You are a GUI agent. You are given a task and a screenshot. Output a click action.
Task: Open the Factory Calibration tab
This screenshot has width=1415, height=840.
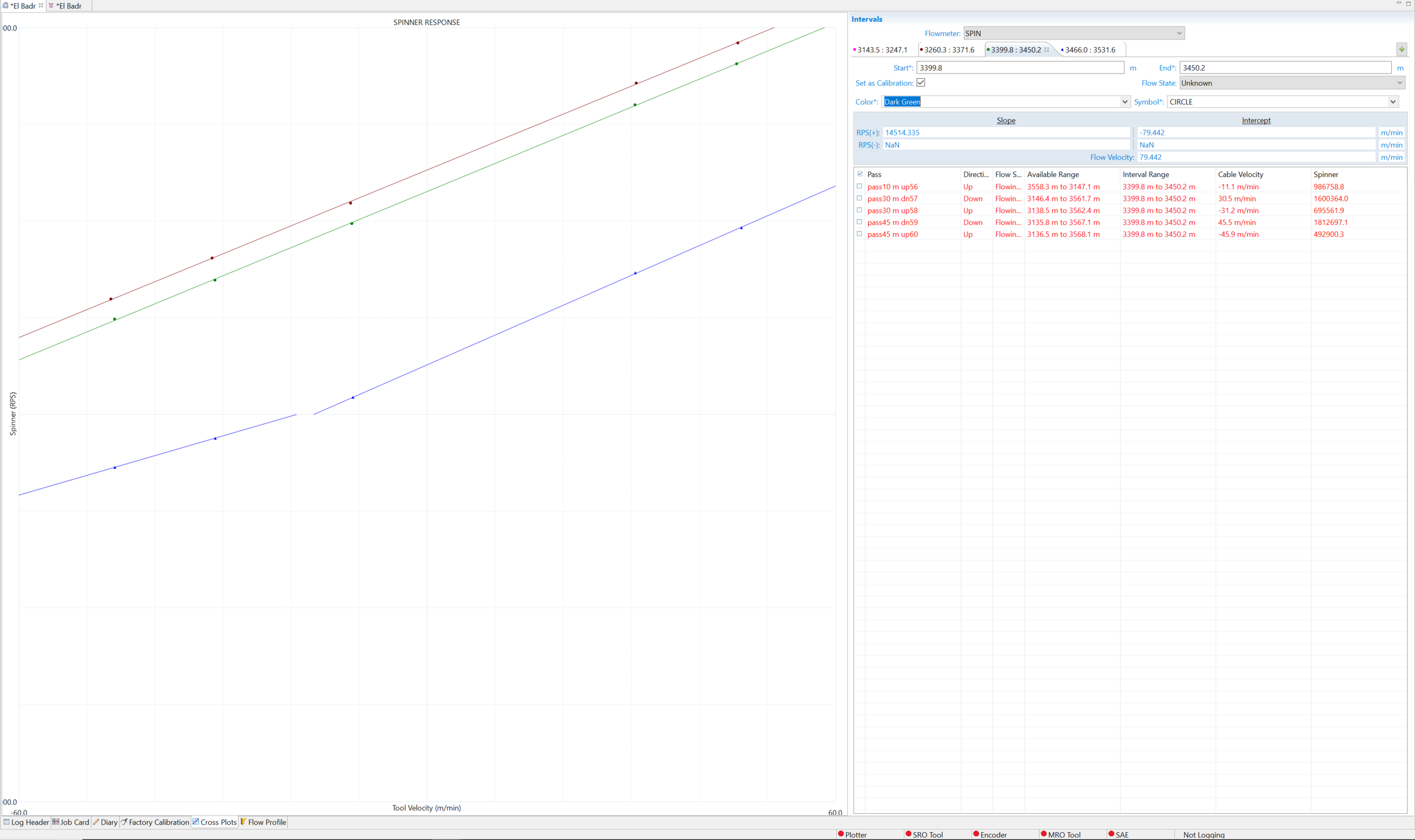tap(155, 822)
